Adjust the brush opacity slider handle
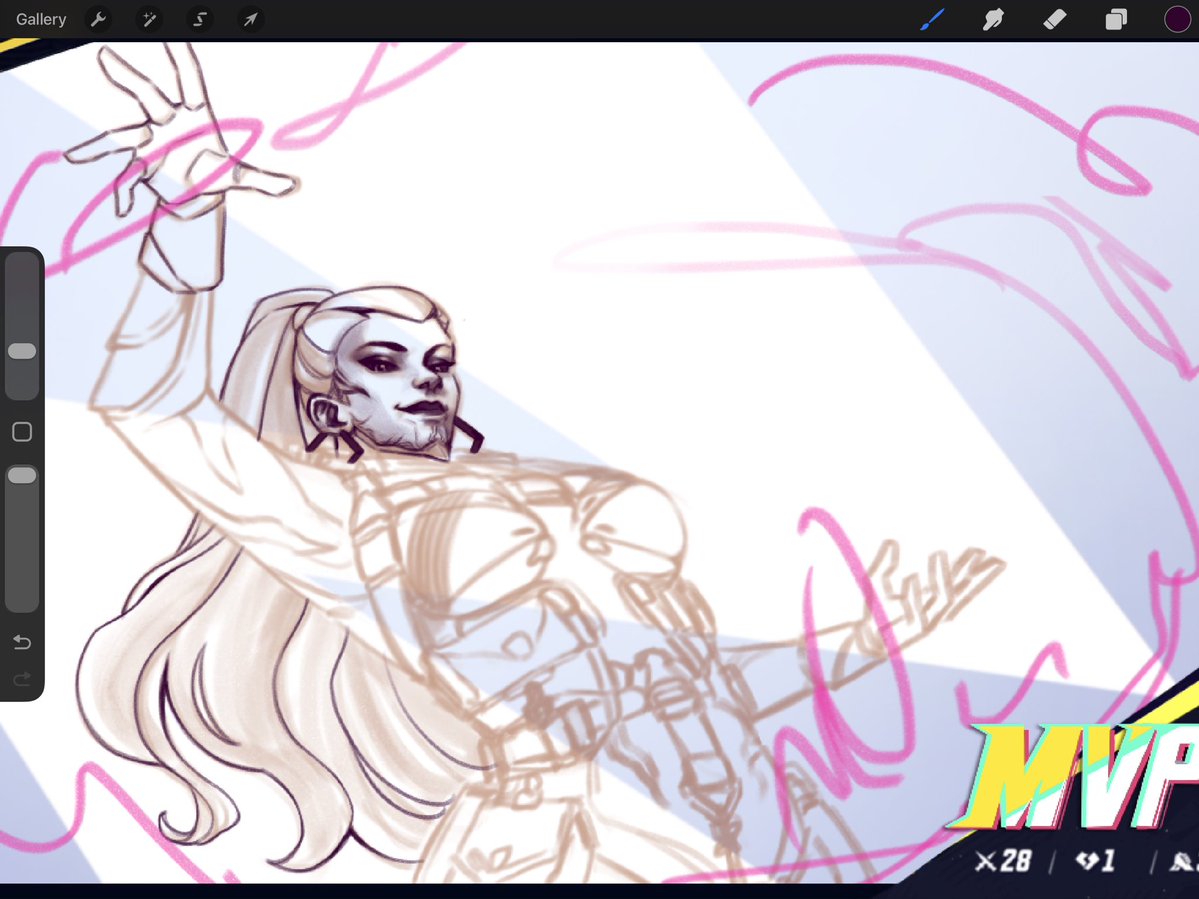Screen dimensions: 1199x899 pos(22,475)
